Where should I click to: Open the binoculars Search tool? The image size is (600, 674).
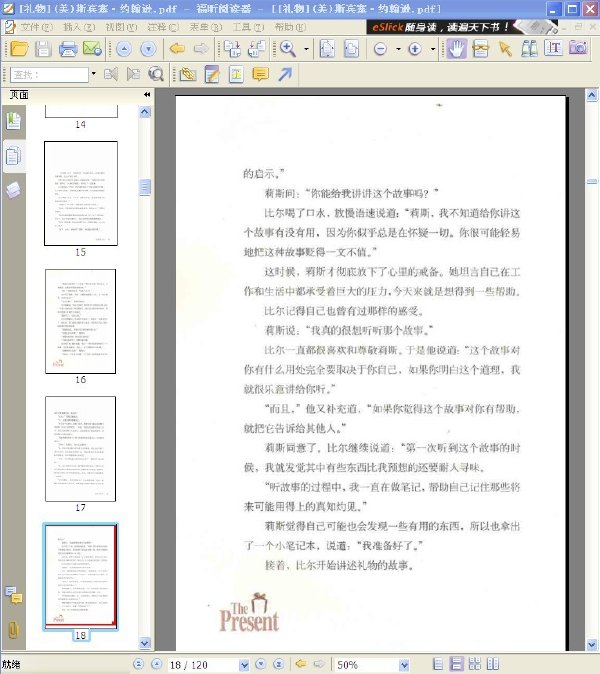click(x=530, y=49)
